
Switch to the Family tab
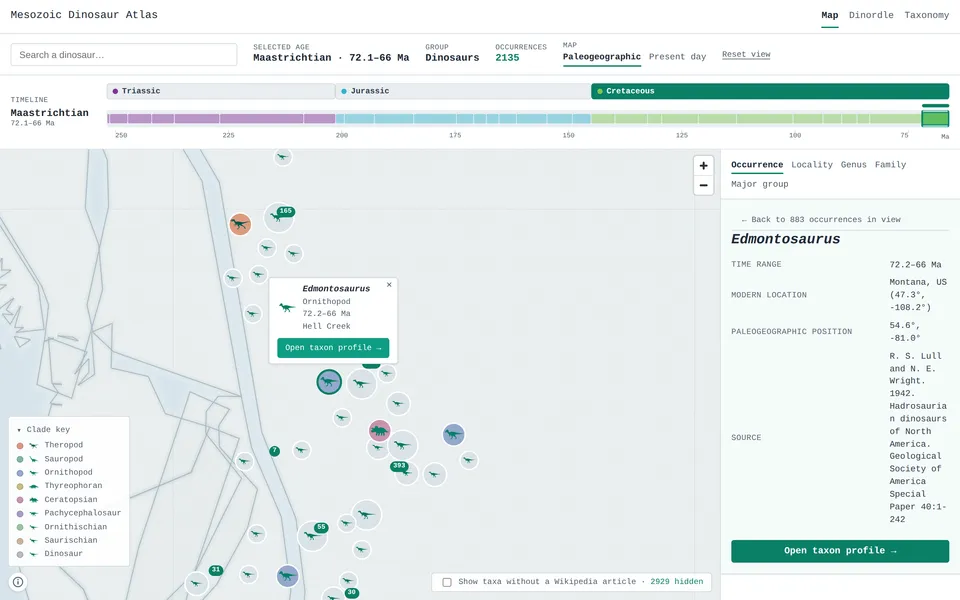tap(890, 165)
